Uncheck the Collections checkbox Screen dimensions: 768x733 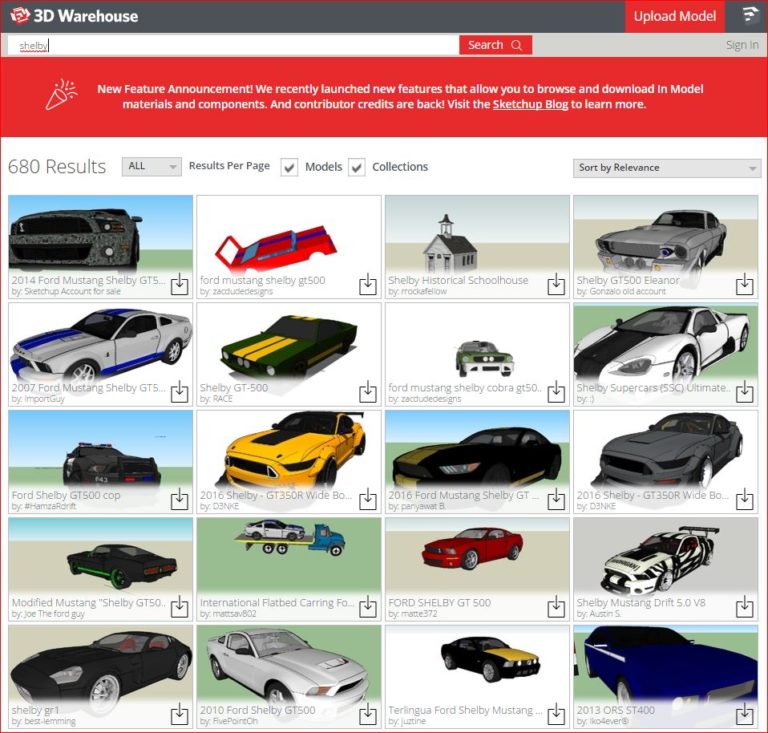pyautogui.click(x=357, y=167)
